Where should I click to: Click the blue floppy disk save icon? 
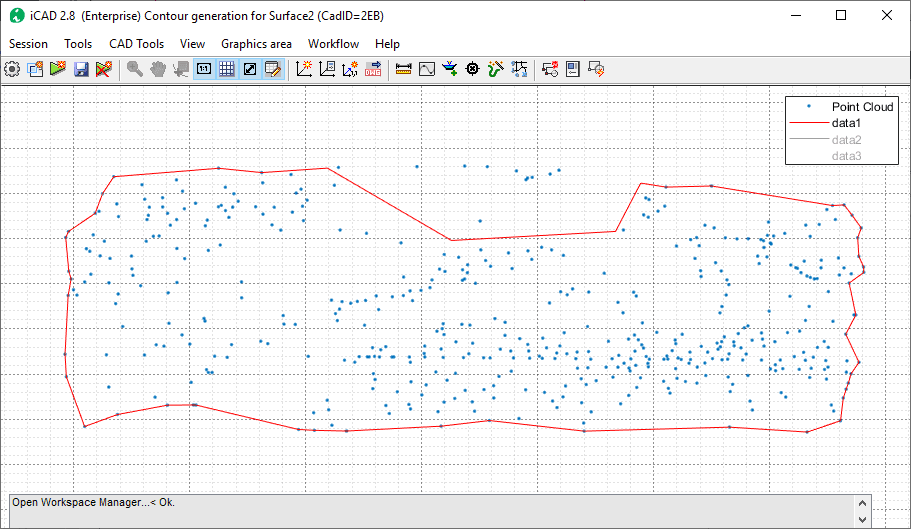81,69
